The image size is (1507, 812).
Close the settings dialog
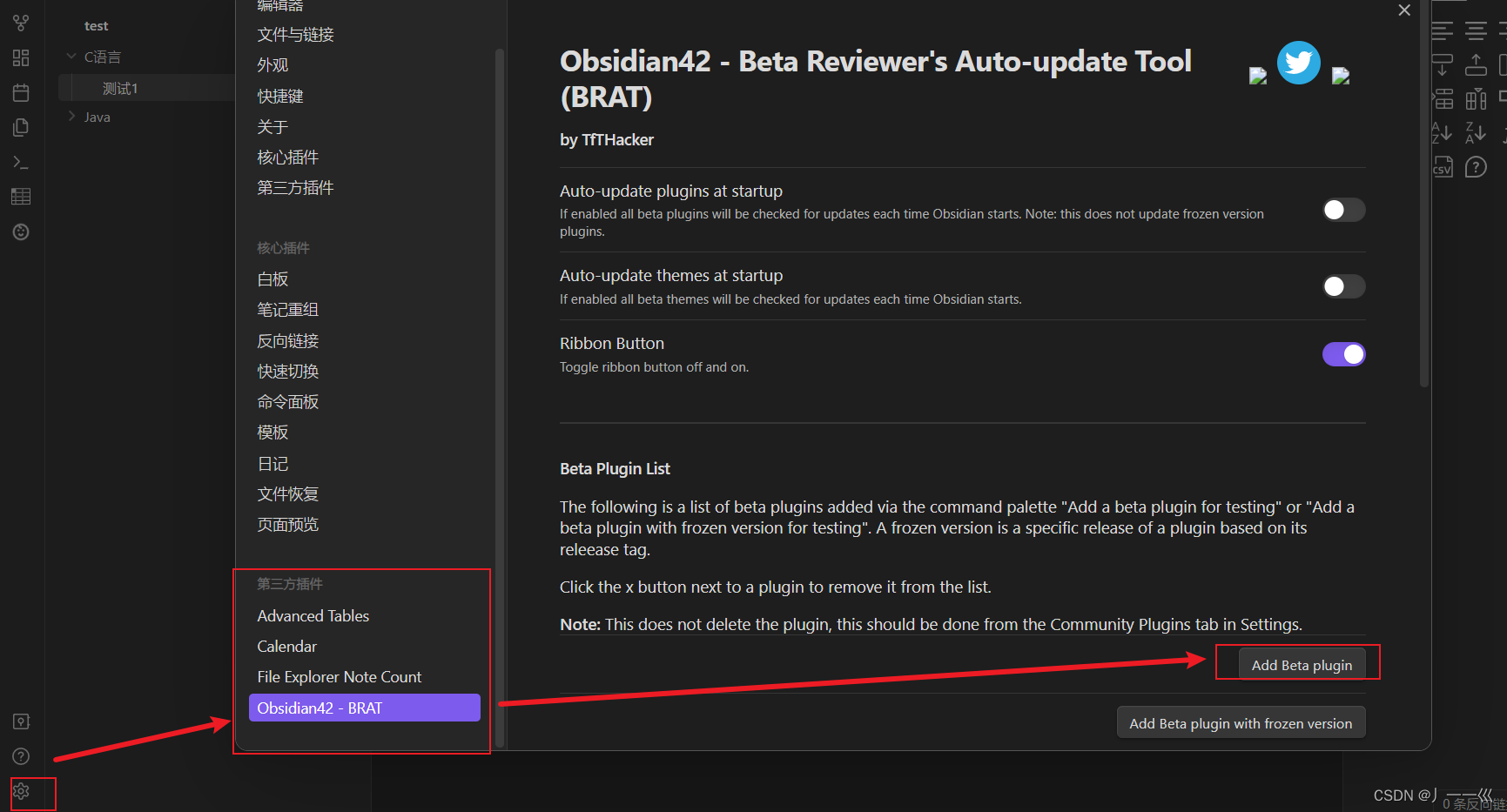(1404, 10)
